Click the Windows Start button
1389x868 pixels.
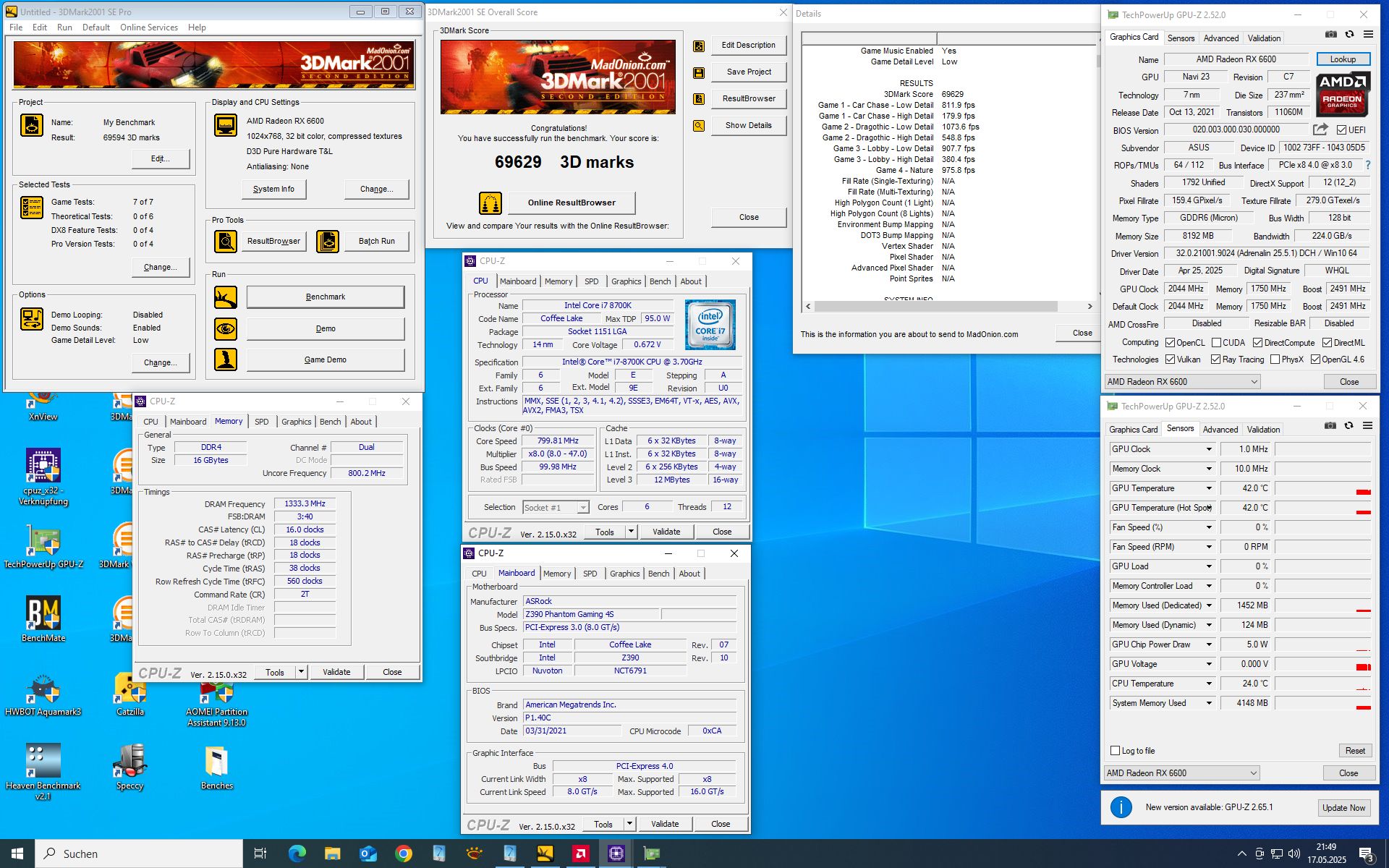[17, 854]
